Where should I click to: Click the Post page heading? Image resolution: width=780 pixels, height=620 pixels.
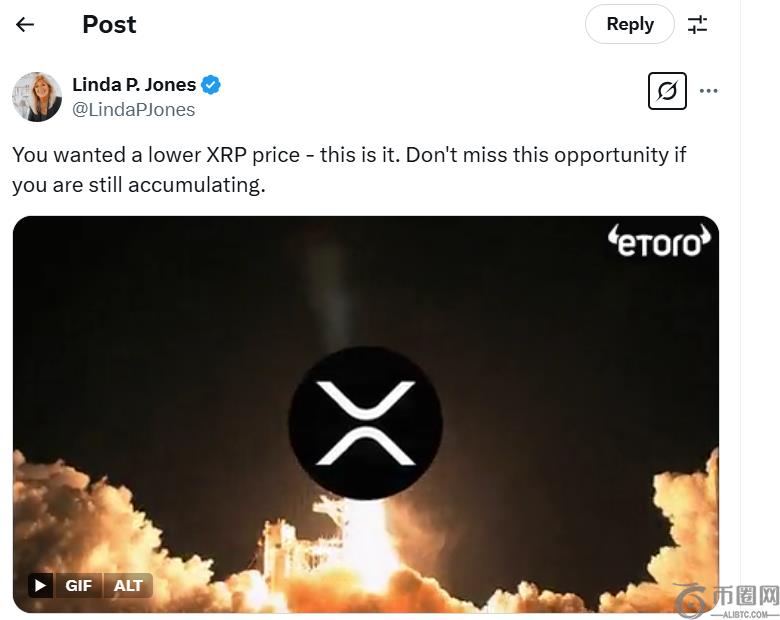[109, 25]
